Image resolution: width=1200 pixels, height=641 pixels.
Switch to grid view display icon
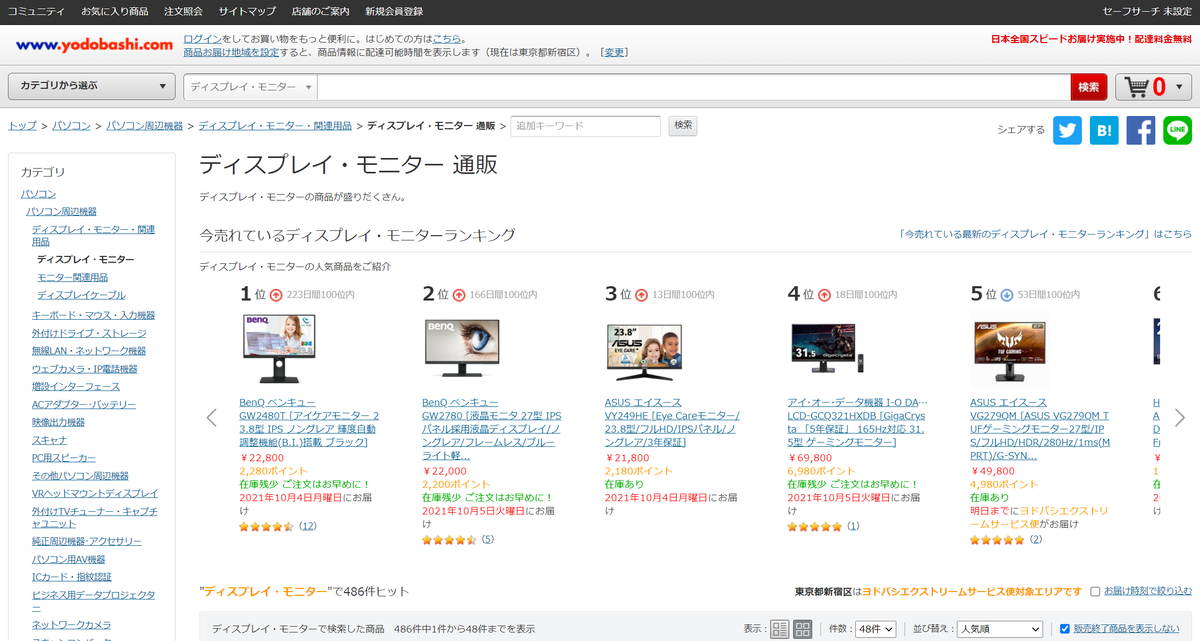[802, 629]
